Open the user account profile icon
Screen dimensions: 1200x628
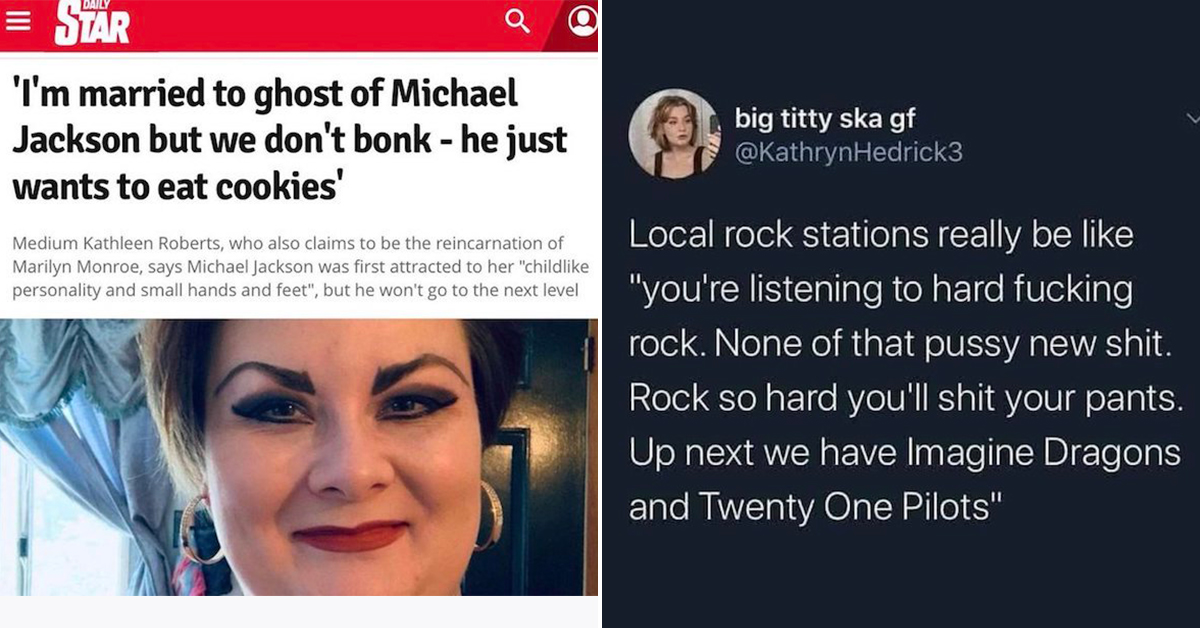point(582,21)
